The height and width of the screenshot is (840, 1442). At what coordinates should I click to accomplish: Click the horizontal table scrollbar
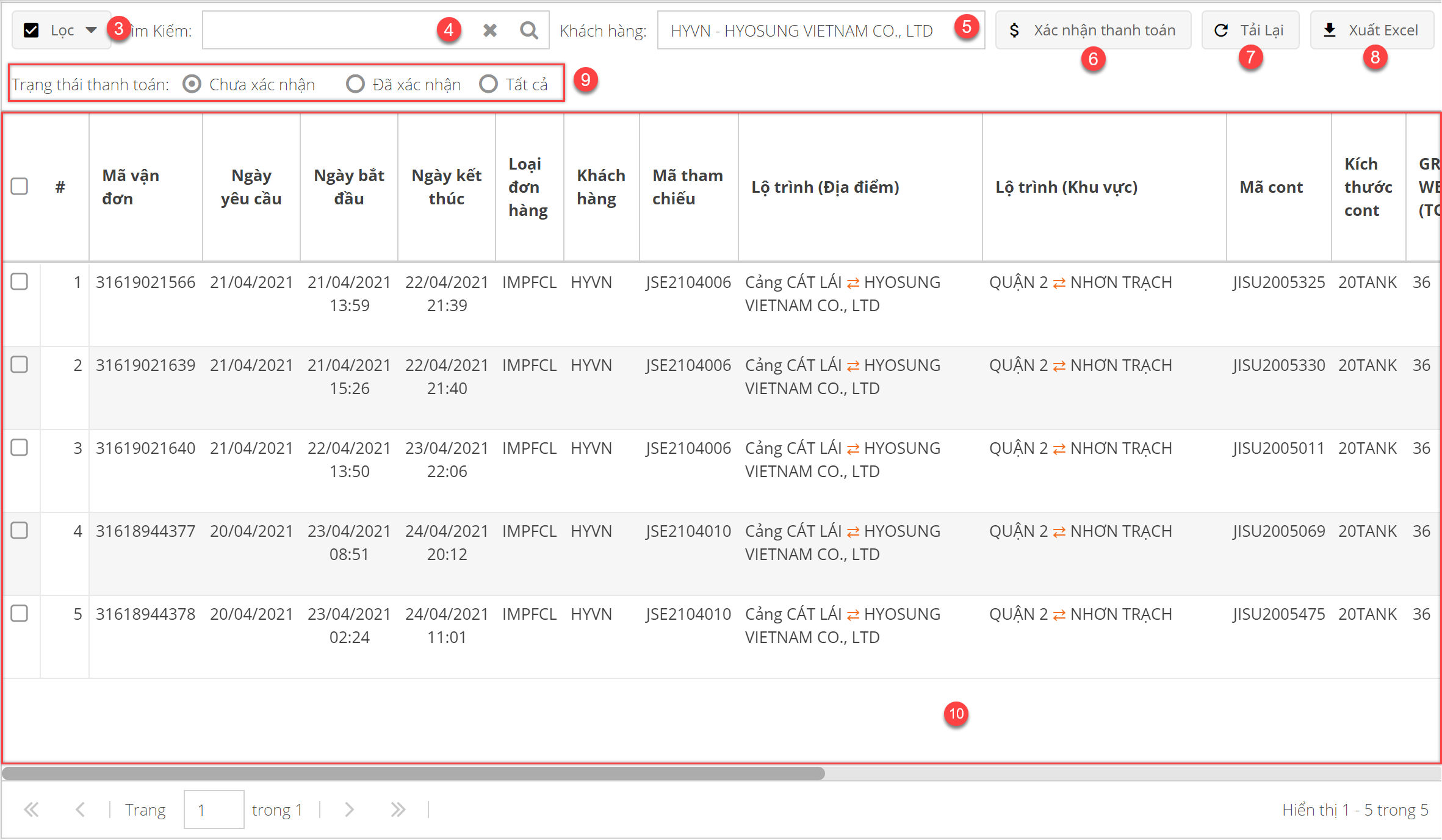[x=414, y=774]
